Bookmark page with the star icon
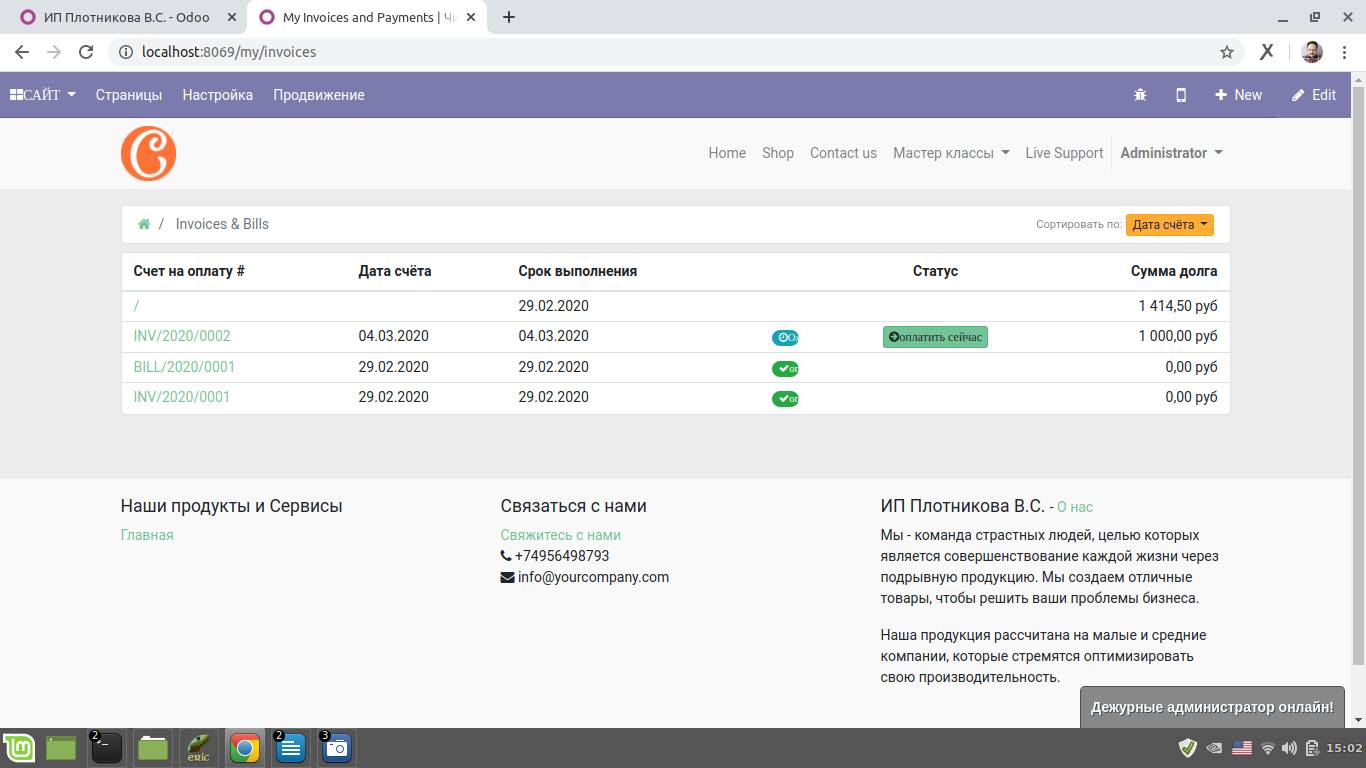The width and height of the screenshot is (1366, 768). pyautogui.click(x=1226, y=52)
